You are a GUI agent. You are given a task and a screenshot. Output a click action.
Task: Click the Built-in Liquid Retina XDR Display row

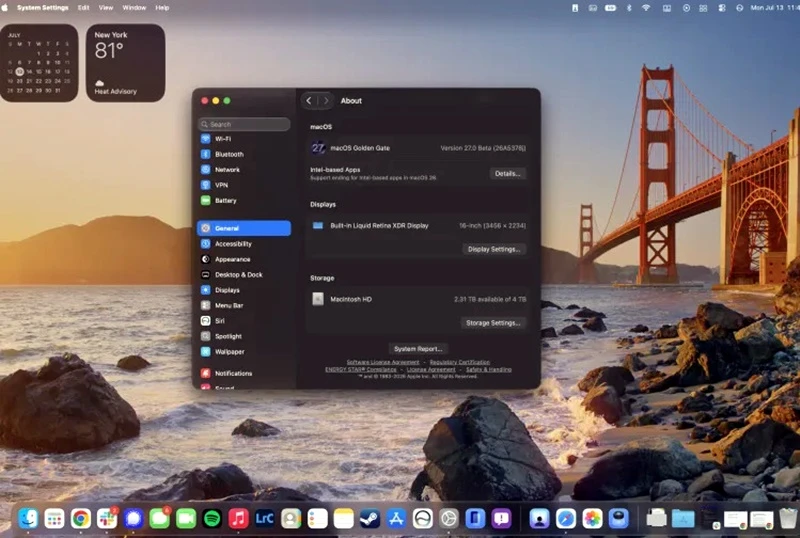pos(418,226)
